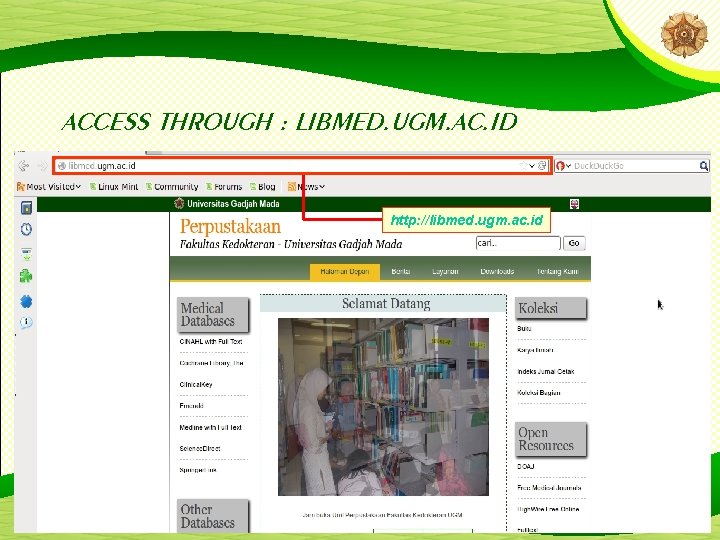
Task: Select the Berita tab
Action: (400, 271)
